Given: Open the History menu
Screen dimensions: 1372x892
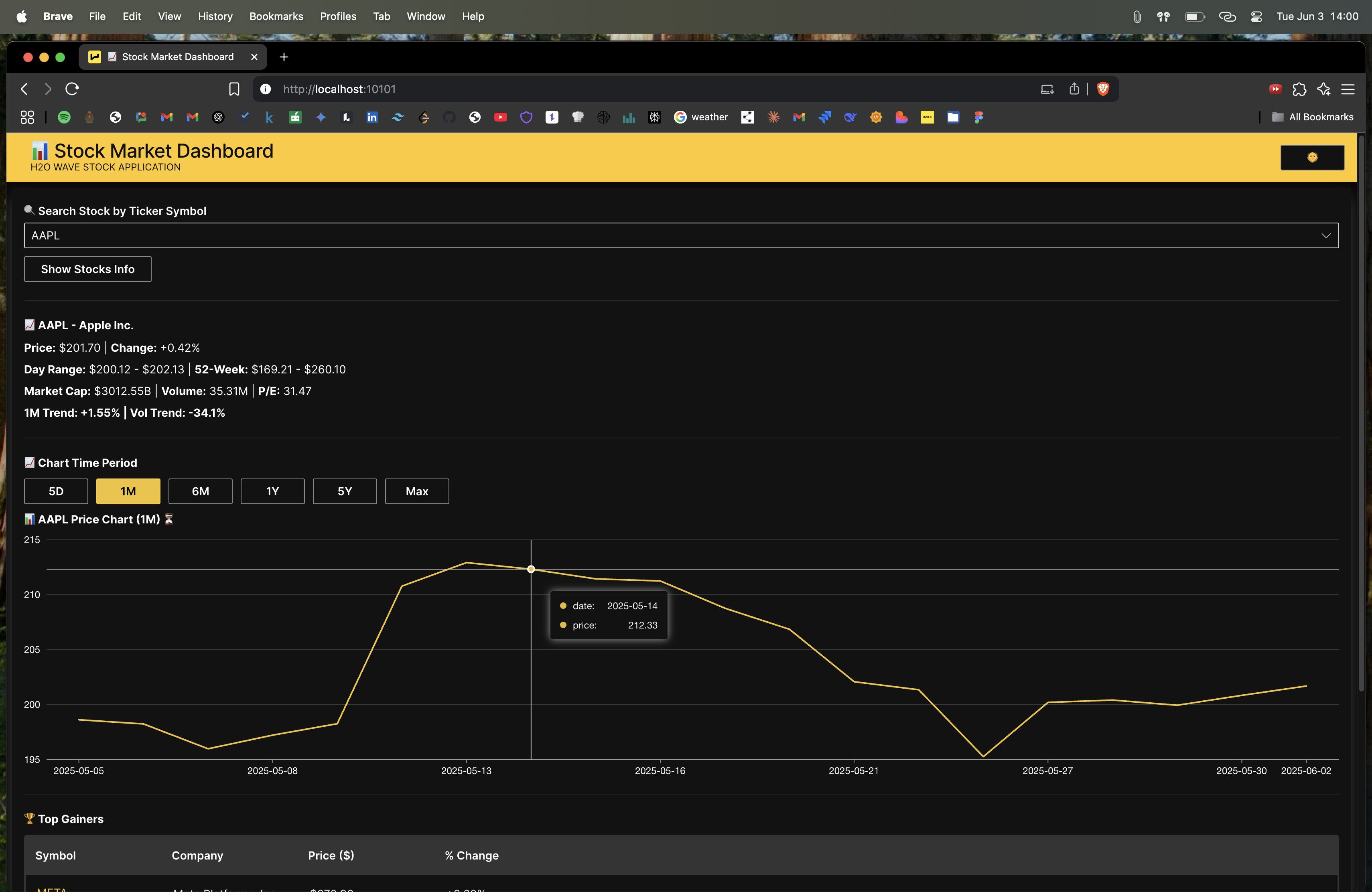Looking at the screenshot, I should pos(215,16).
